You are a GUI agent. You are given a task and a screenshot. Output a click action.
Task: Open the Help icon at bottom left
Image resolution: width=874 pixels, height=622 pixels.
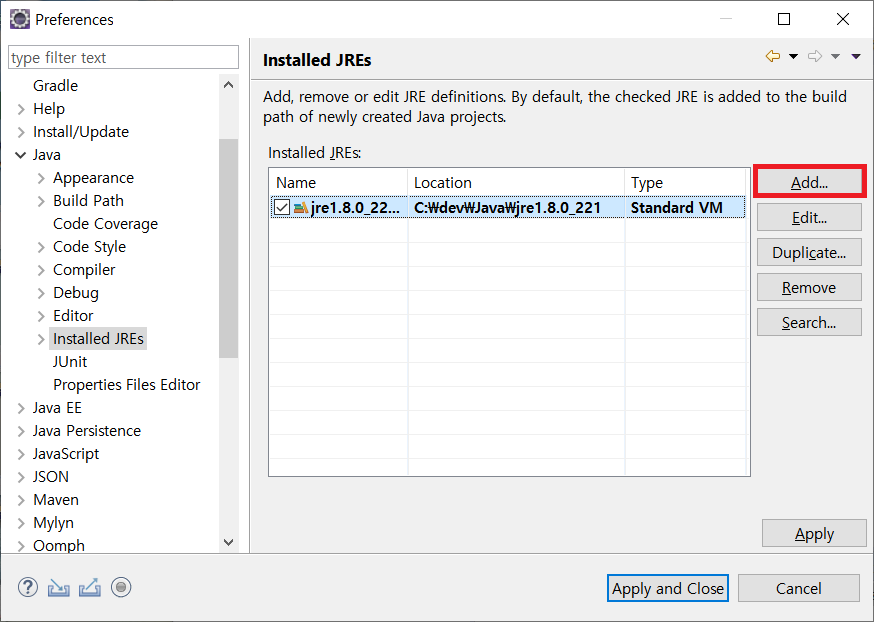click(x=28, y=587)
